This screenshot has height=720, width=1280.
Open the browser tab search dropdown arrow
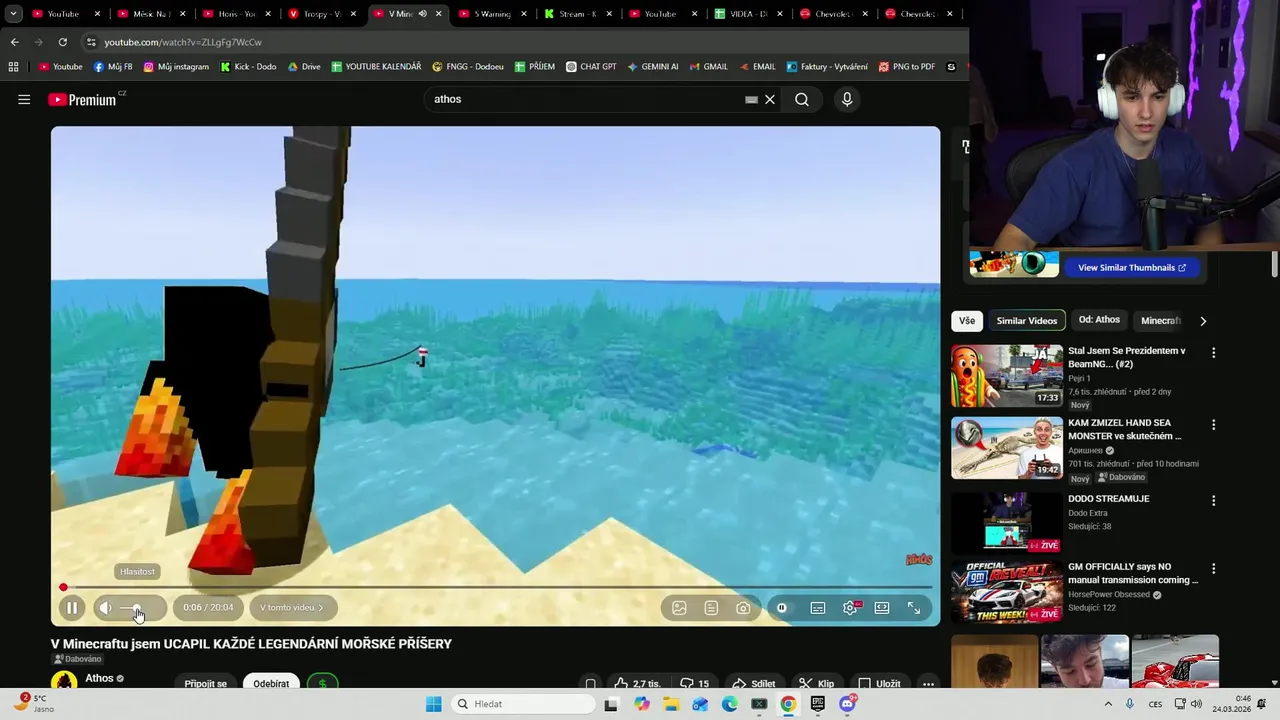[x=13, y=14]
